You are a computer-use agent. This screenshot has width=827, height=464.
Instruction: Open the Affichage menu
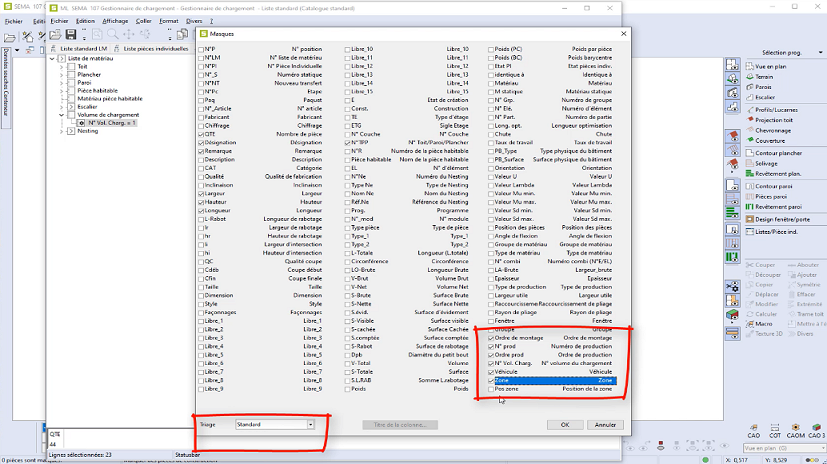coord(115,20)
